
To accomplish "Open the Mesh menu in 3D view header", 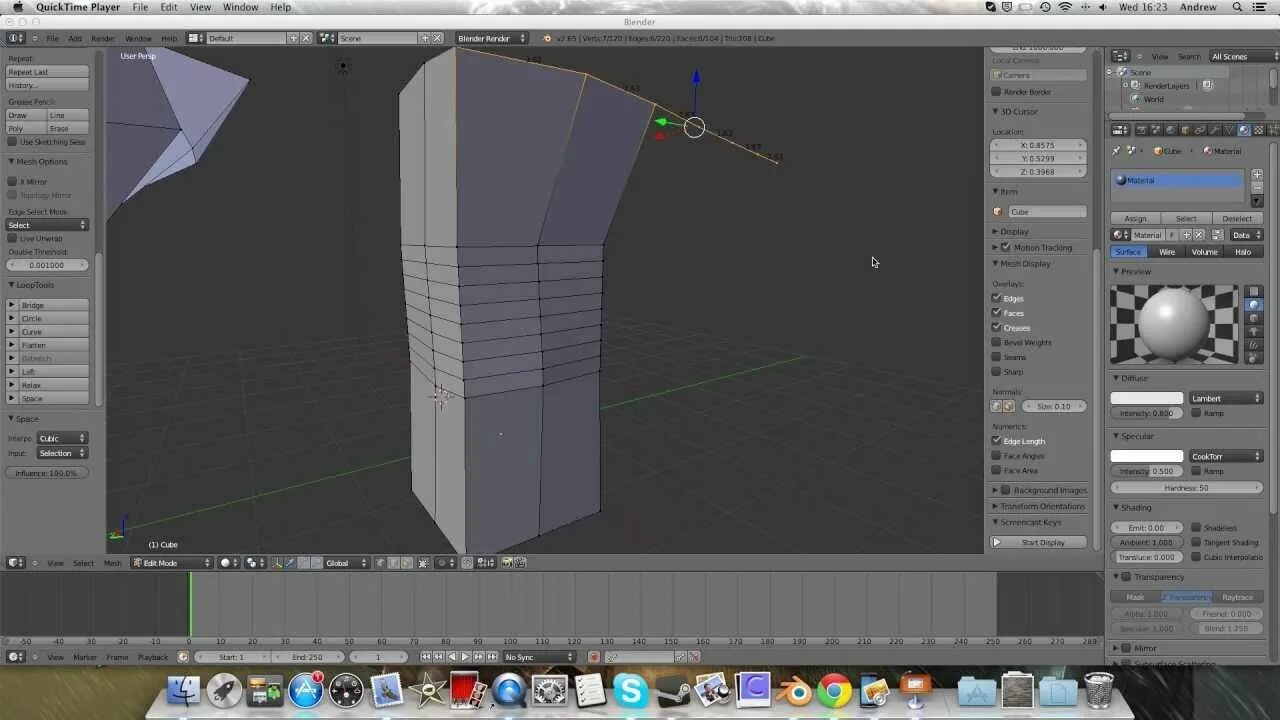I will [112, 563].
